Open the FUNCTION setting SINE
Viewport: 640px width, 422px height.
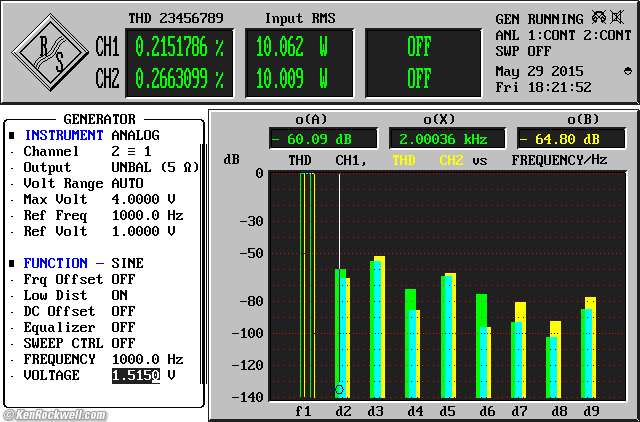[127, 263]
